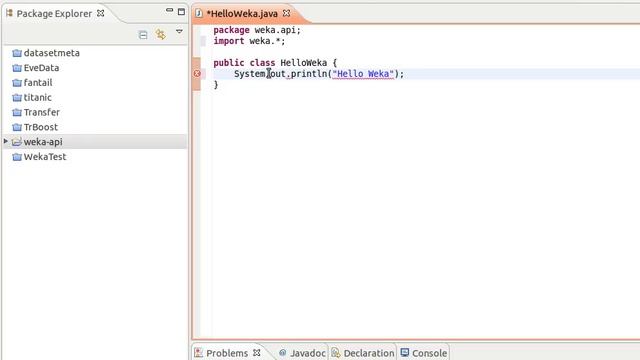Switch to the Javadoc tab

(x=308, y=353)
